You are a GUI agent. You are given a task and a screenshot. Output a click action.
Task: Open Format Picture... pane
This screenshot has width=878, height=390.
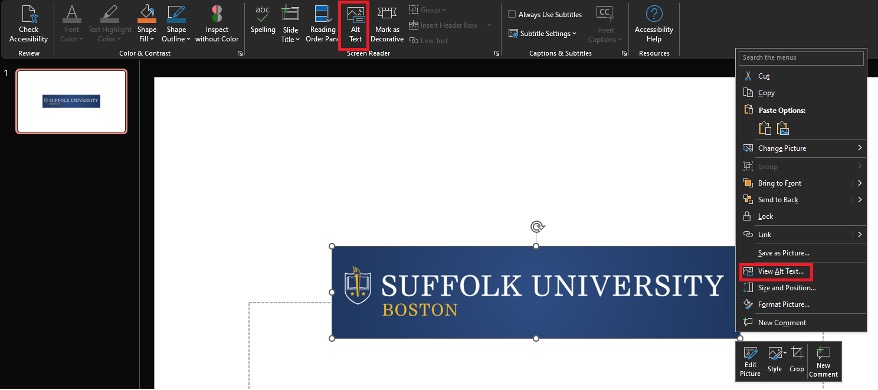click(x=802, y=304)
